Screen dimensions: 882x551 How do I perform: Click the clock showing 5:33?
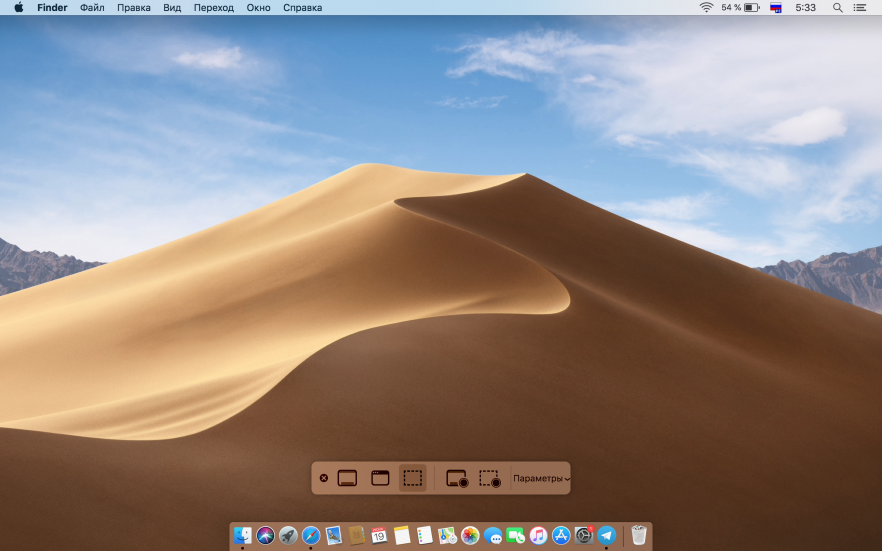806,8
